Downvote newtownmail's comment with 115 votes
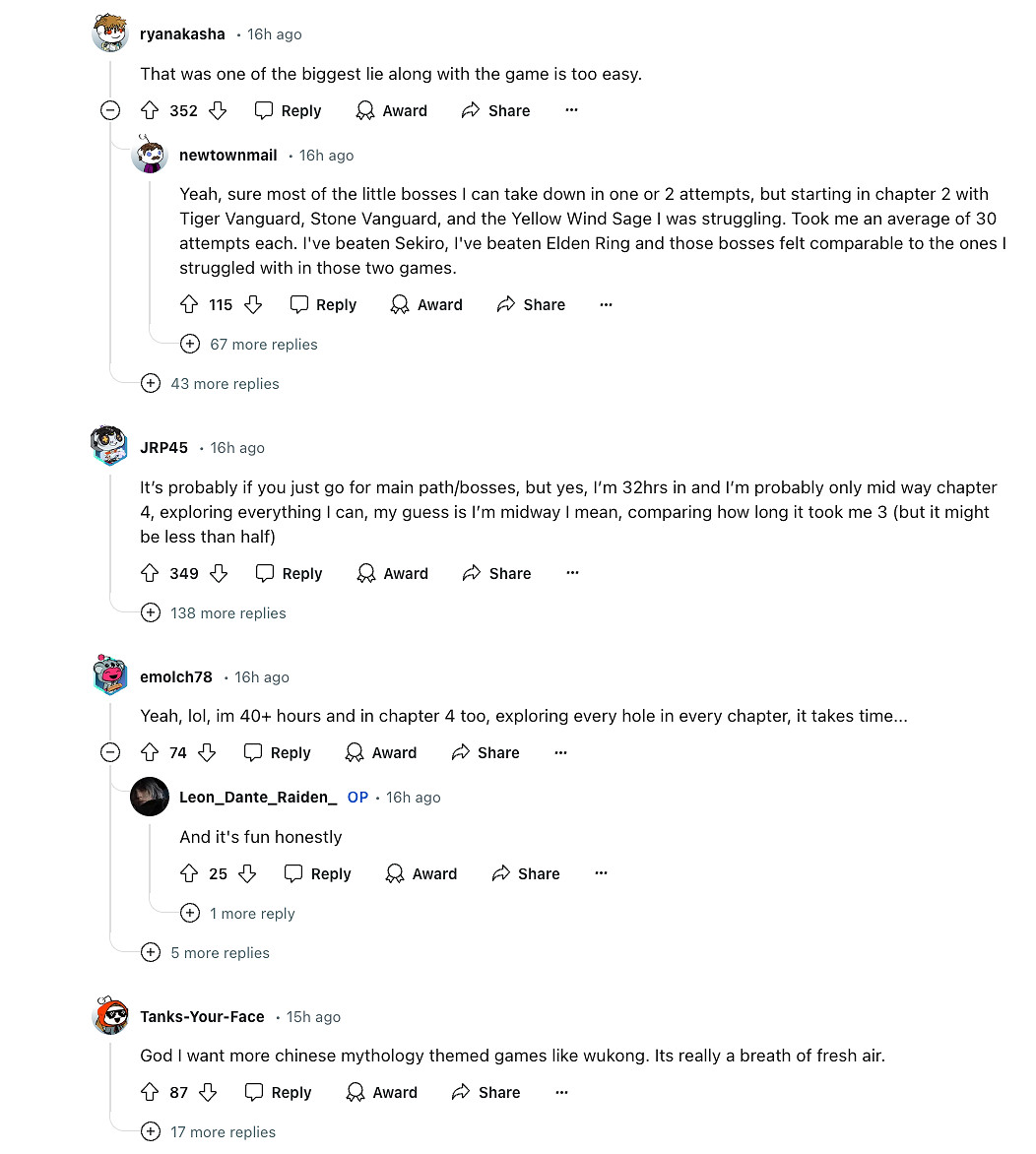This screenshot has height=1154, width=1036. pyautogui.click(x=253, y=305)
